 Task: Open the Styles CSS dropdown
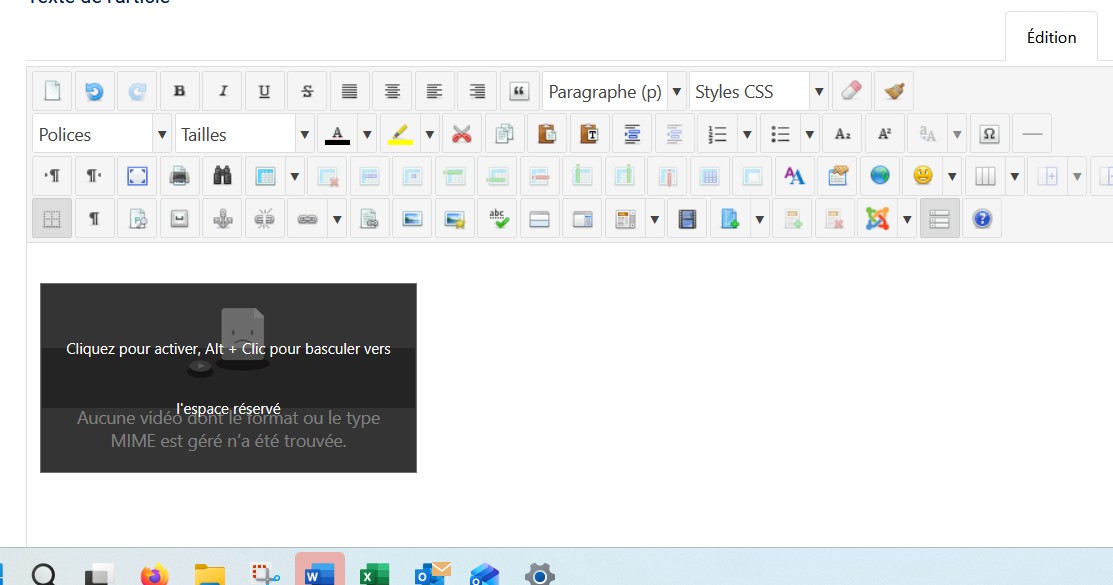(759, 92)
